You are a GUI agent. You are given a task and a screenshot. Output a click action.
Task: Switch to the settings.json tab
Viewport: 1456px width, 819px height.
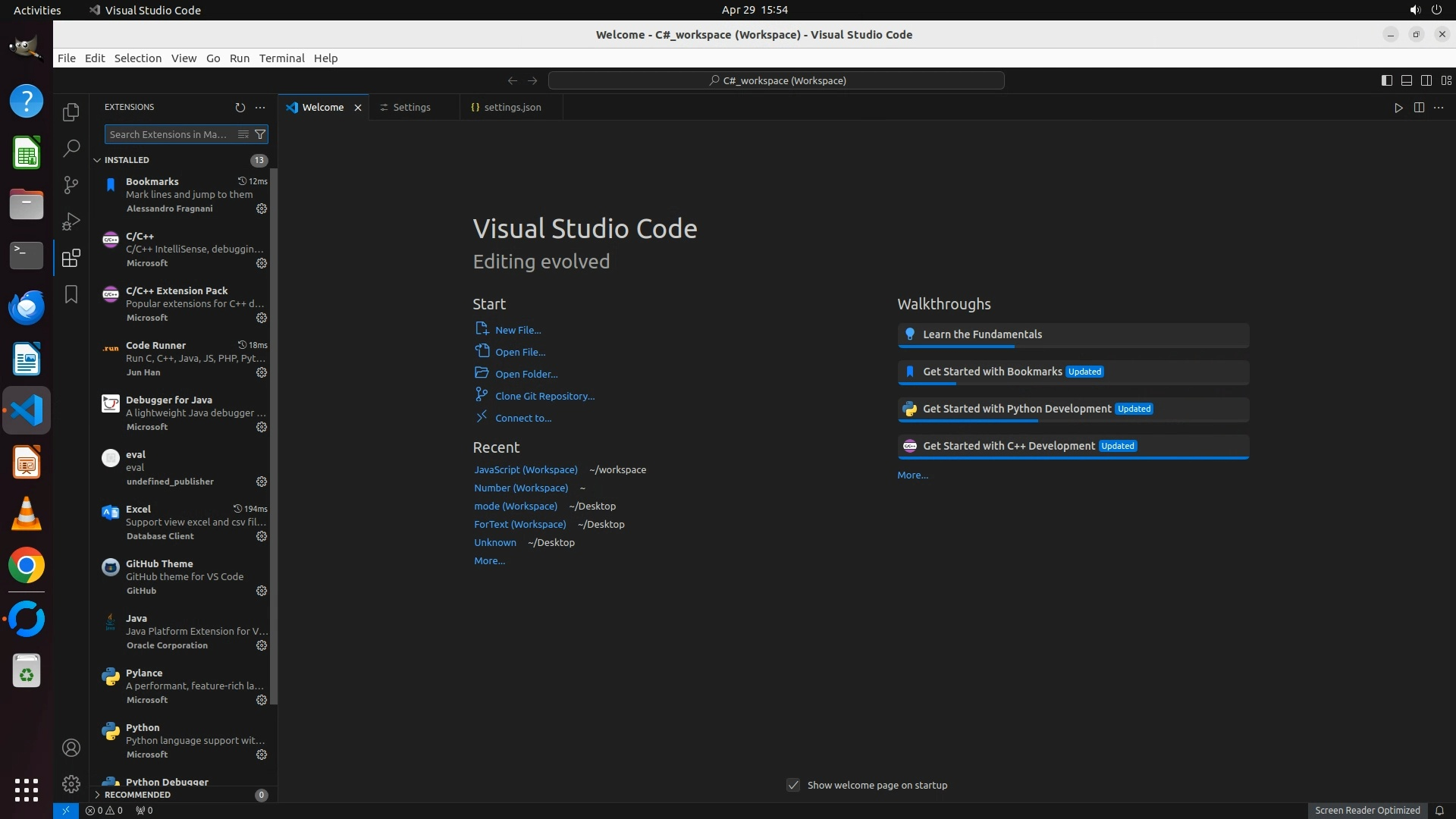[x=512, y=108]
